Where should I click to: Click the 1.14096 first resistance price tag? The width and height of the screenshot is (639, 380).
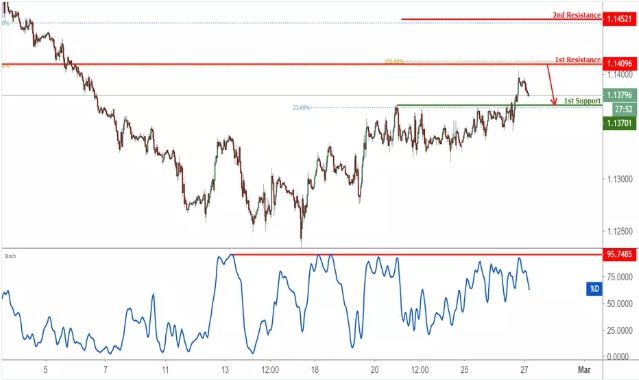(x=619, y=63)
